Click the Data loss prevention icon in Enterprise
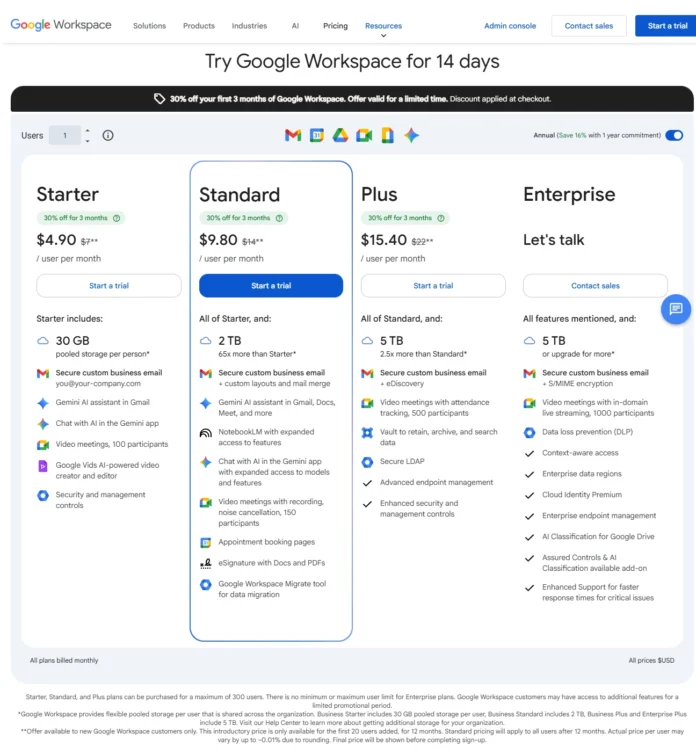 click(529, 432)
